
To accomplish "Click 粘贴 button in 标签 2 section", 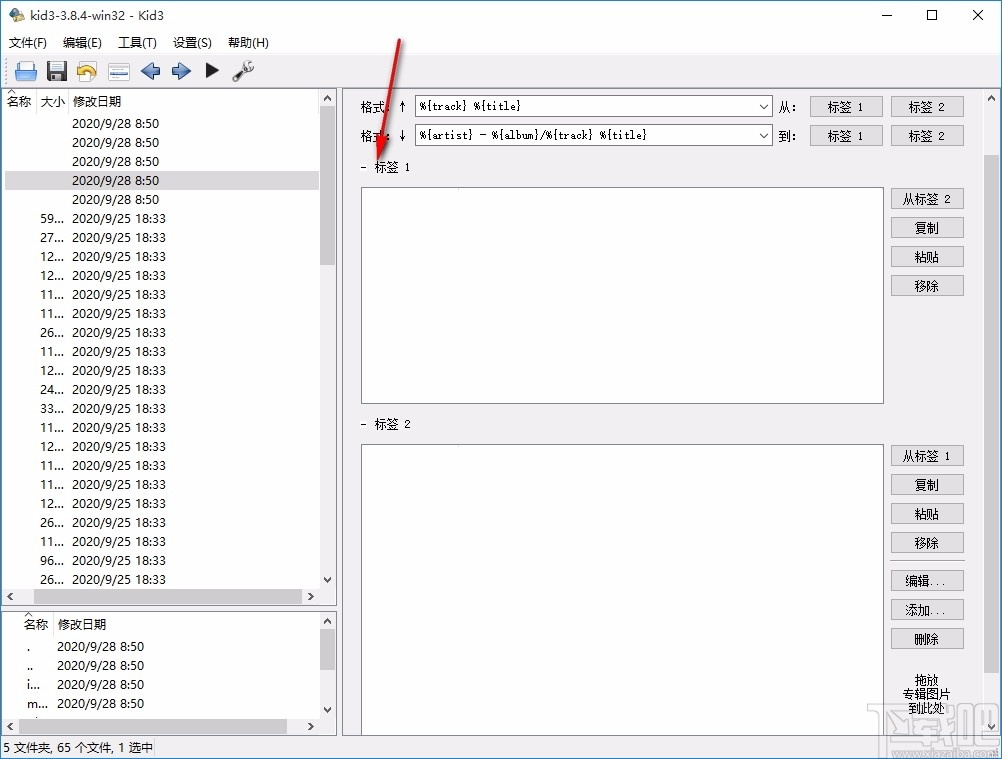I will pyautogui.click(x=927, y=514).
